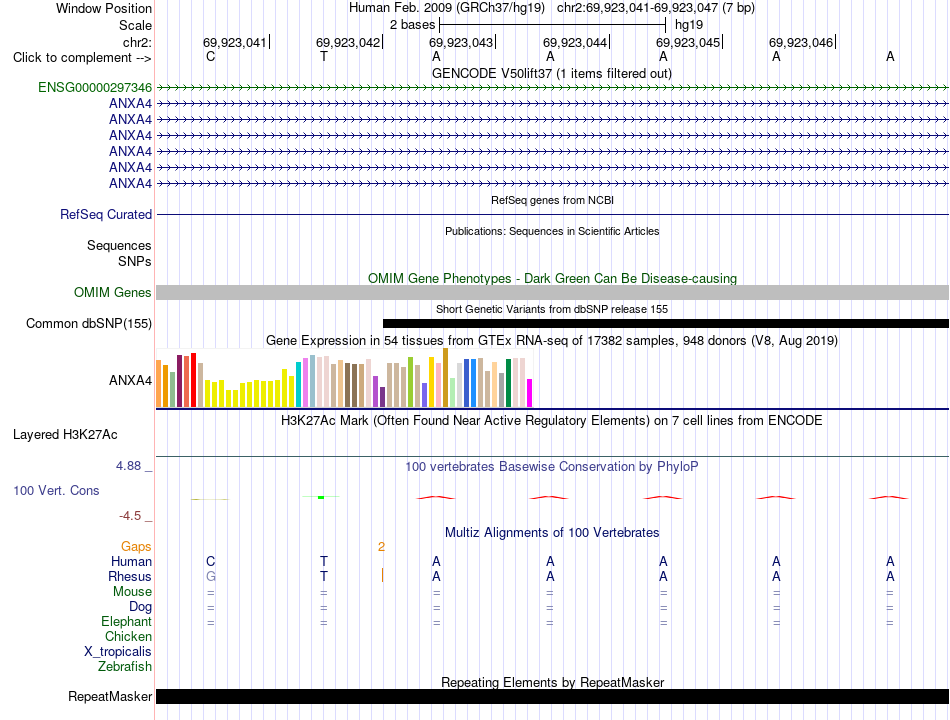Click the Layered H3K27Ac track label

[65, 435]
